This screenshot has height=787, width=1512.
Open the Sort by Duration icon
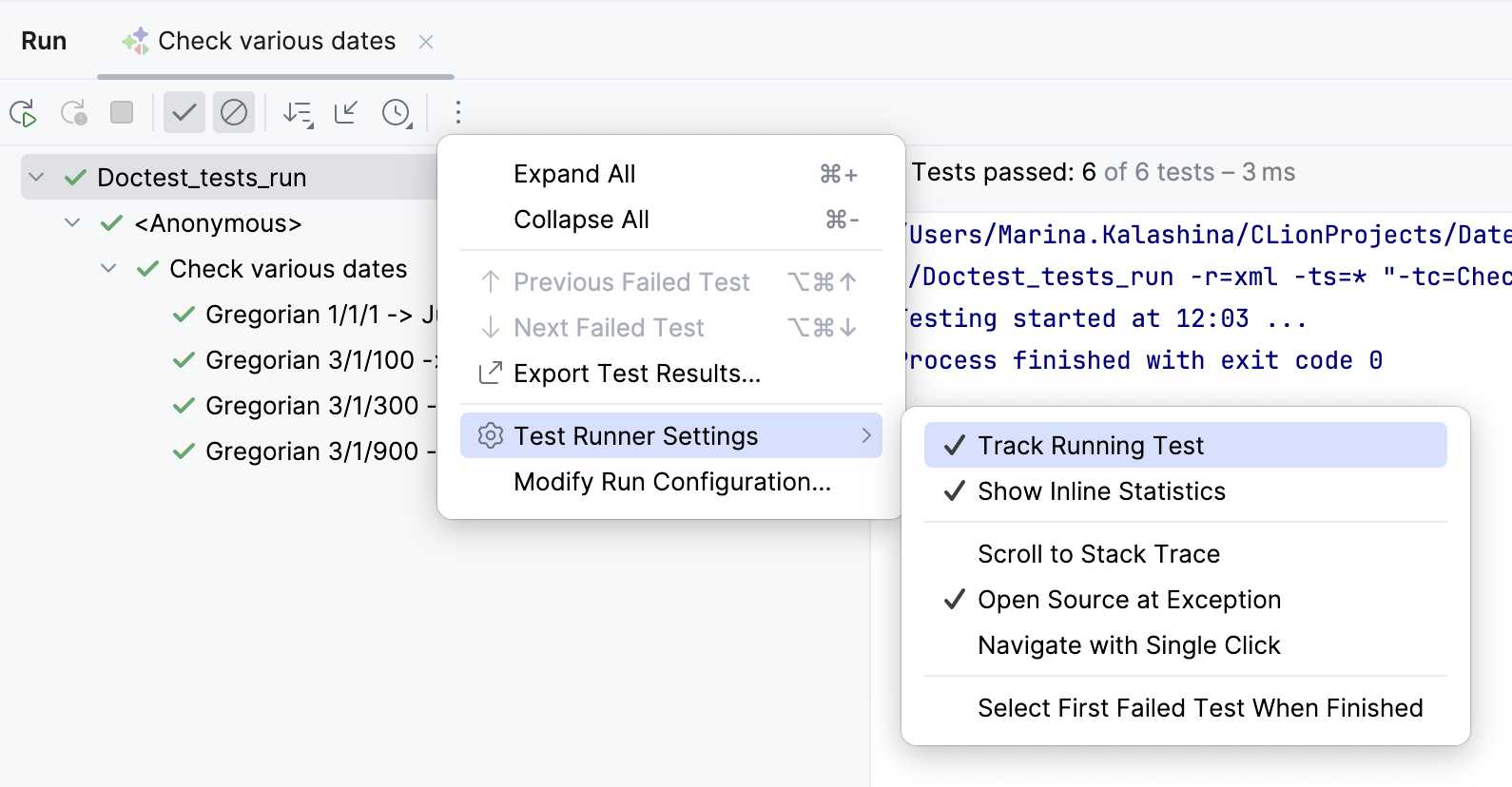(x=296, y=112)
